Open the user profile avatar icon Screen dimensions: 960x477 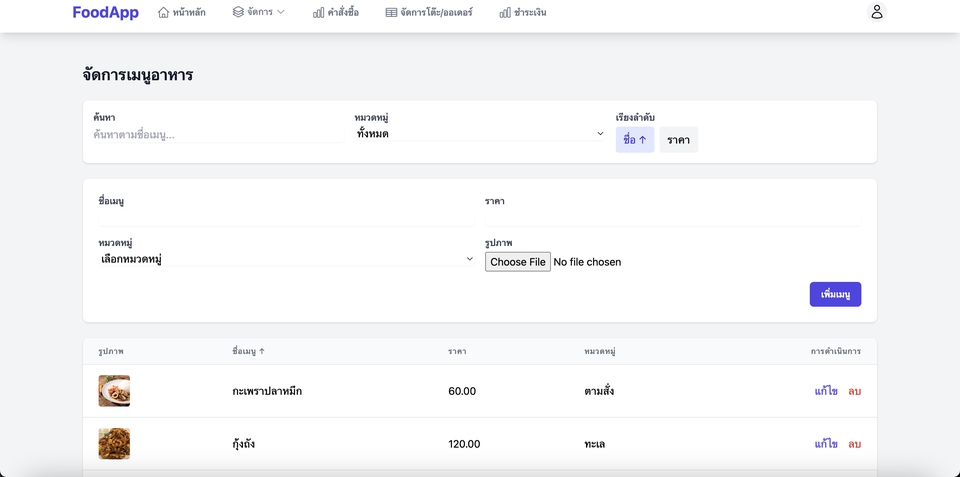coord(877,12)
